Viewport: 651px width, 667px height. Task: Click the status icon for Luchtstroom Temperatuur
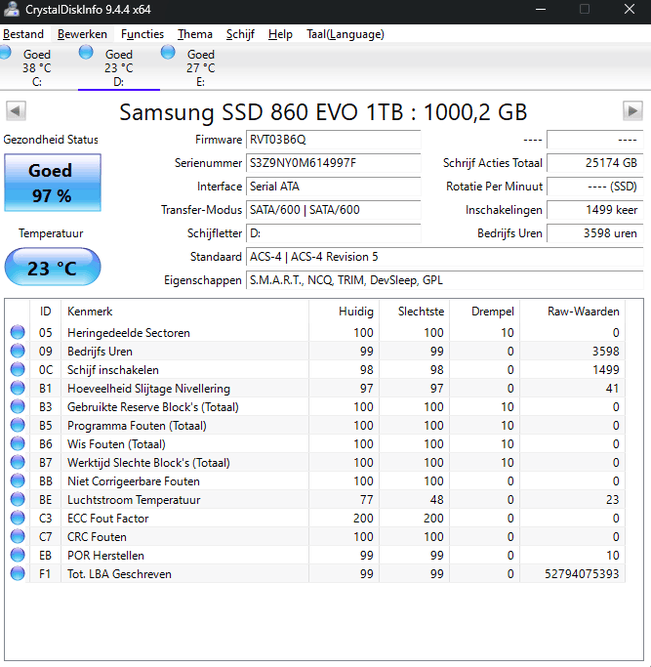pyautogui.click(x=17, y=499)
